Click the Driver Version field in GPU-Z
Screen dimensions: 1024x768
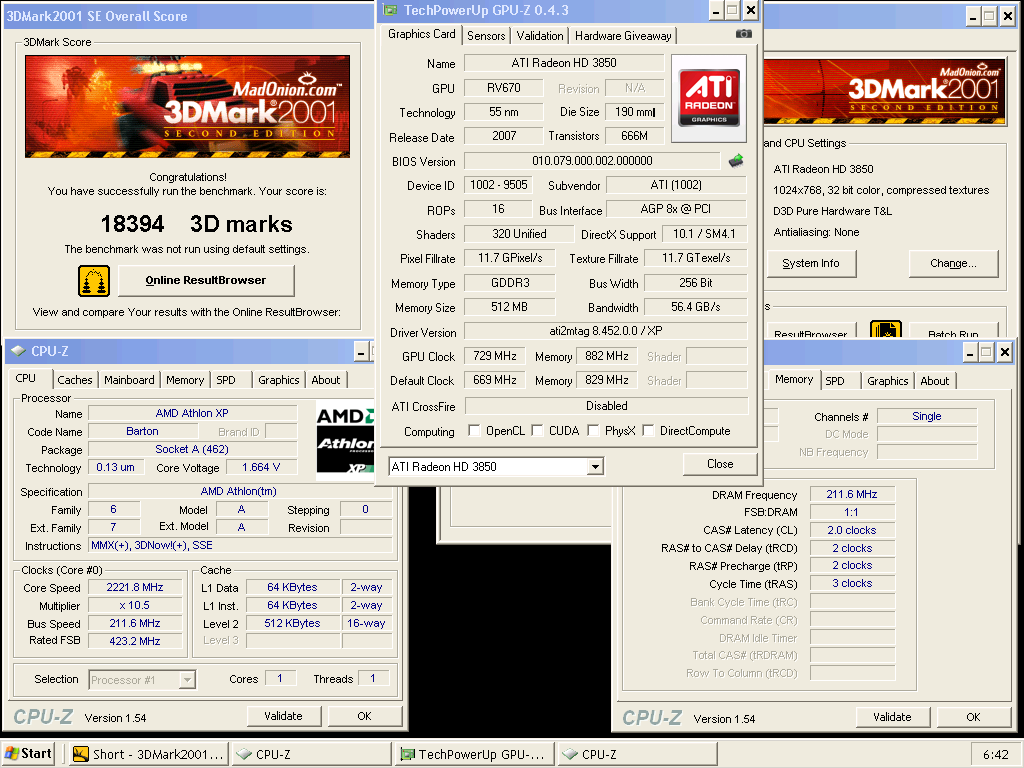(x=605, y=332)
